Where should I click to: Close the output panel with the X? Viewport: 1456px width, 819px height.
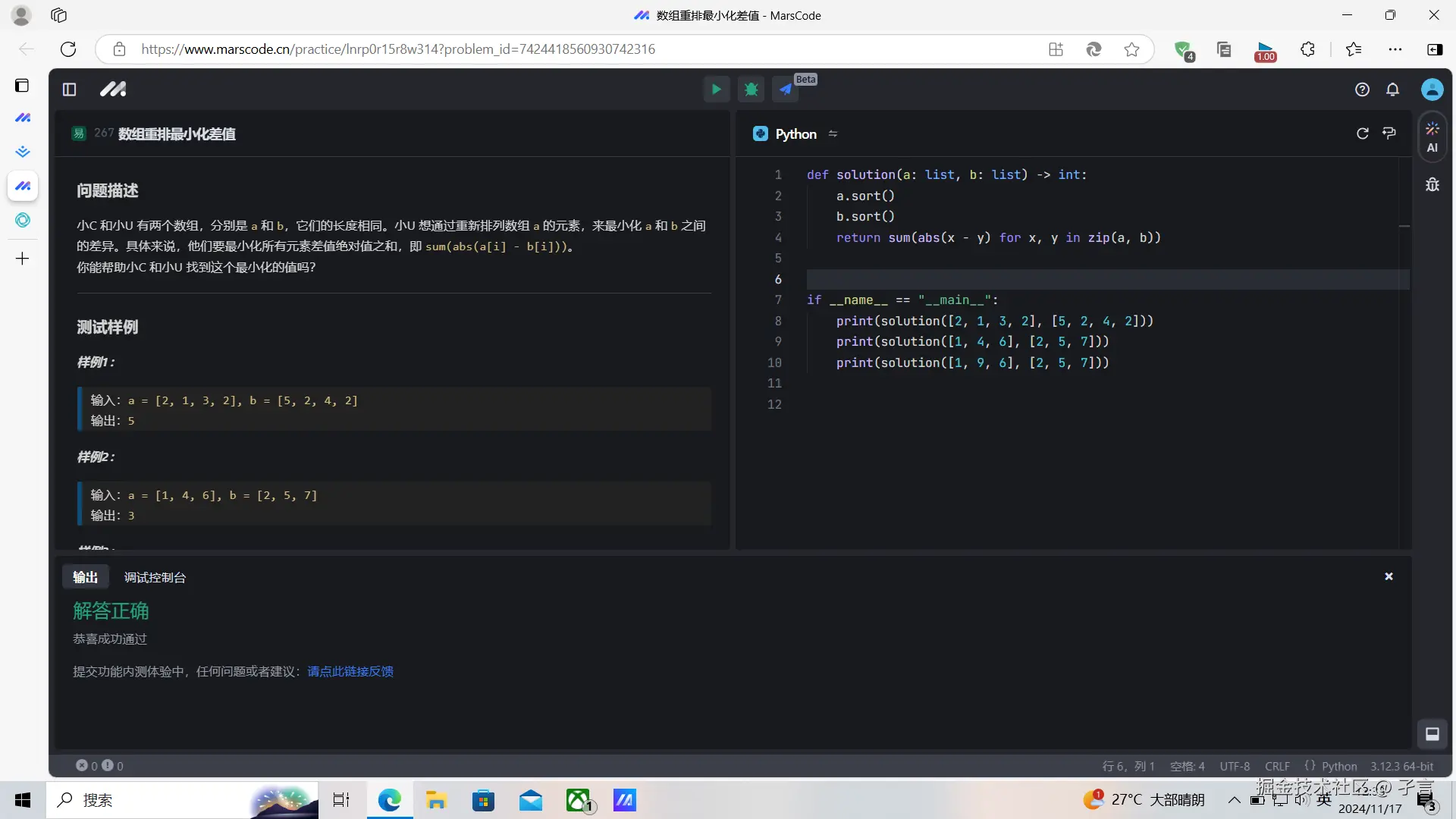click(1389, 576)
